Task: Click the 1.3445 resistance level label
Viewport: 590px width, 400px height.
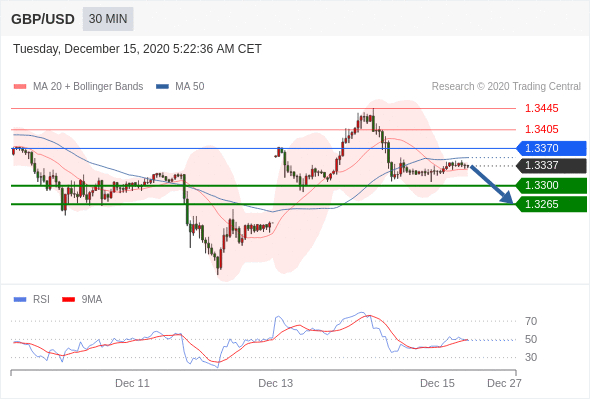Action: coord(541,108)
